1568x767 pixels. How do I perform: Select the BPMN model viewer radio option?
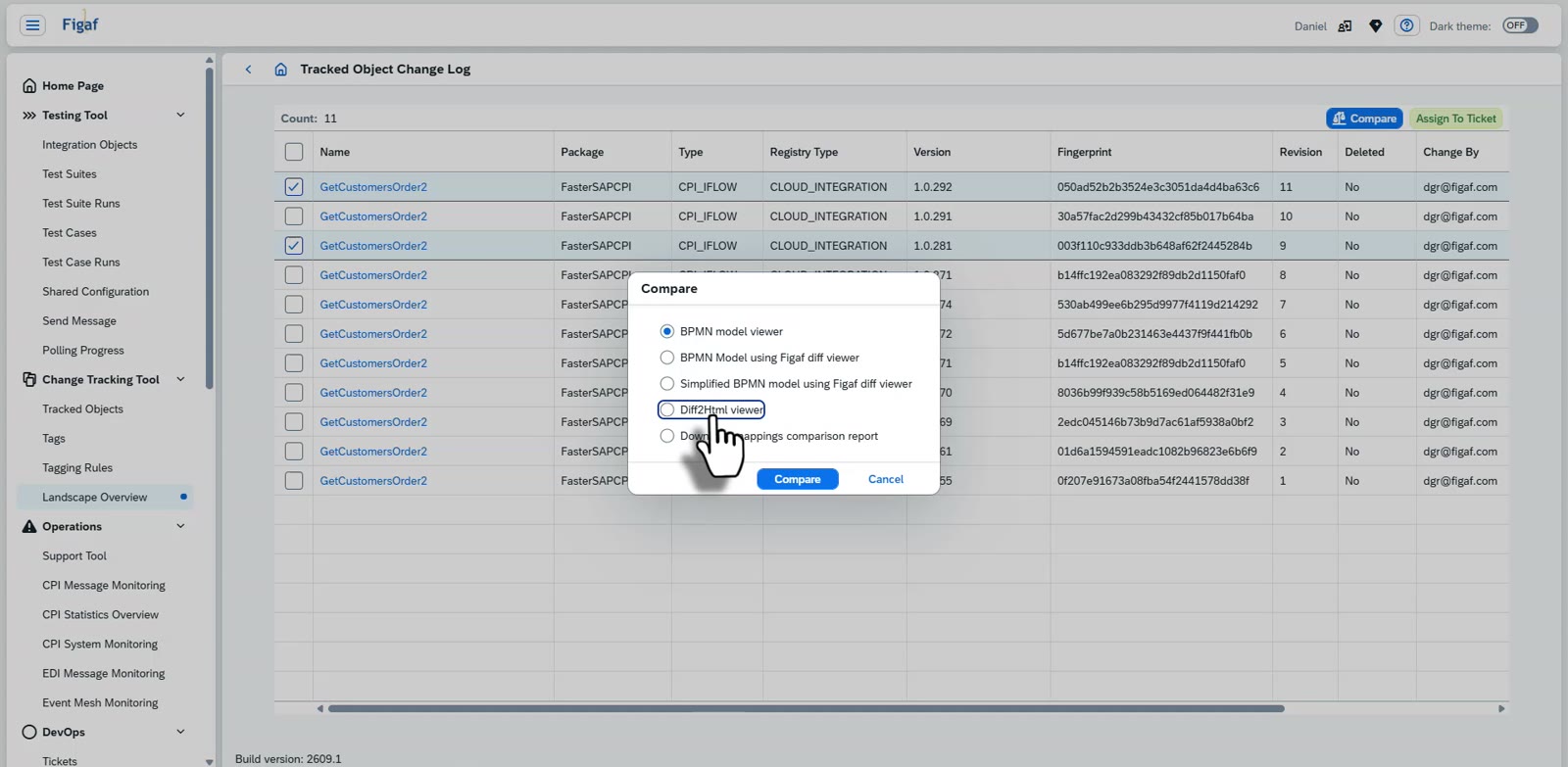pyautogui.click(x=667, y=332)
